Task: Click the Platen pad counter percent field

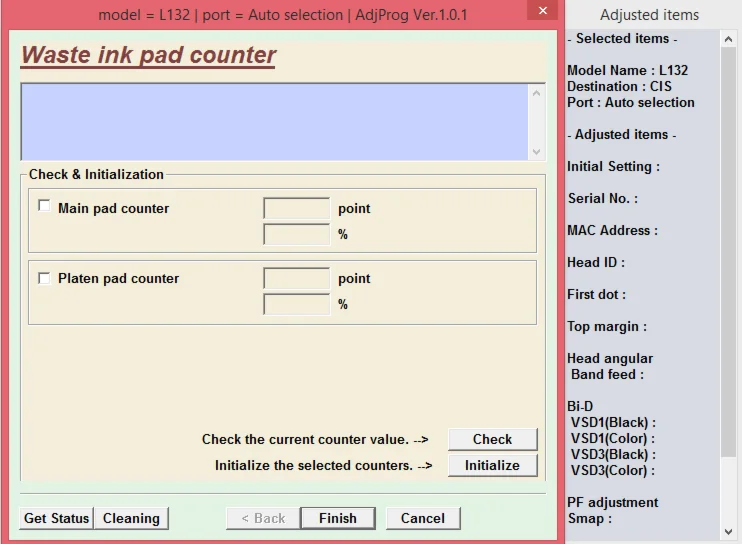Action: point(296,304)
